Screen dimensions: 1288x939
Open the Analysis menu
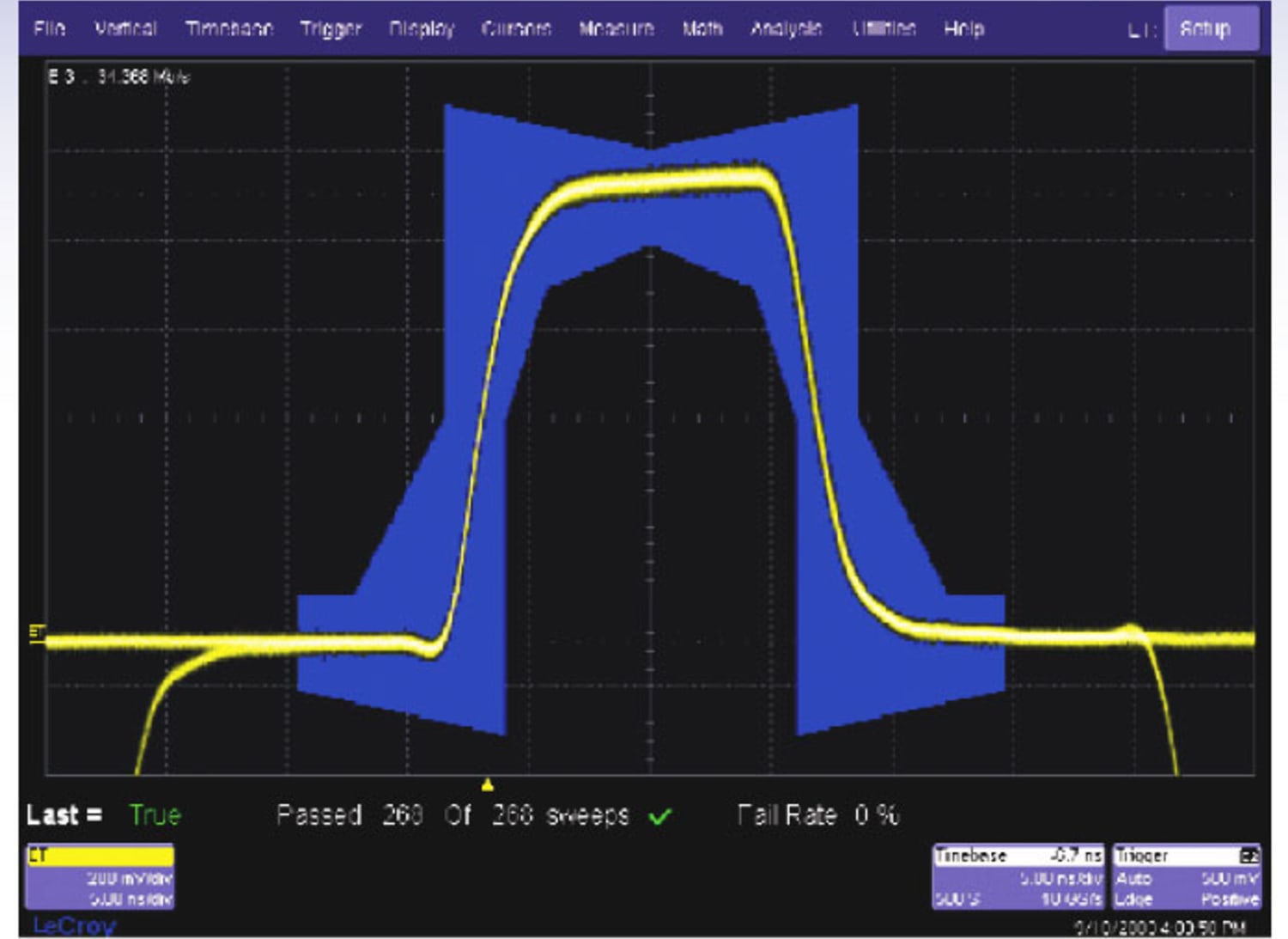click(x=786, y=28)
